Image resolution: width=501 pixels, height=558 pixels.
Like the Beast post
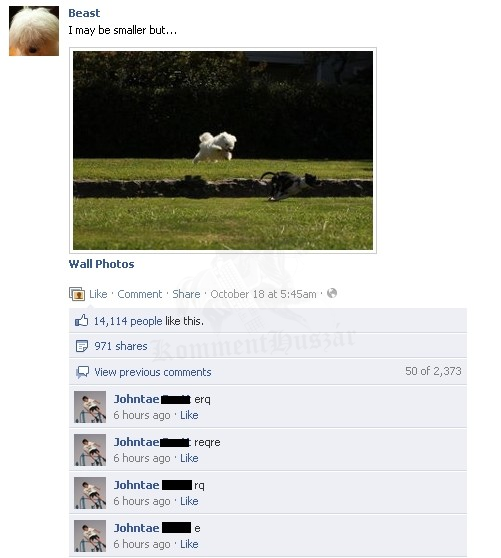pyautogui.click(x=98, y=294)
